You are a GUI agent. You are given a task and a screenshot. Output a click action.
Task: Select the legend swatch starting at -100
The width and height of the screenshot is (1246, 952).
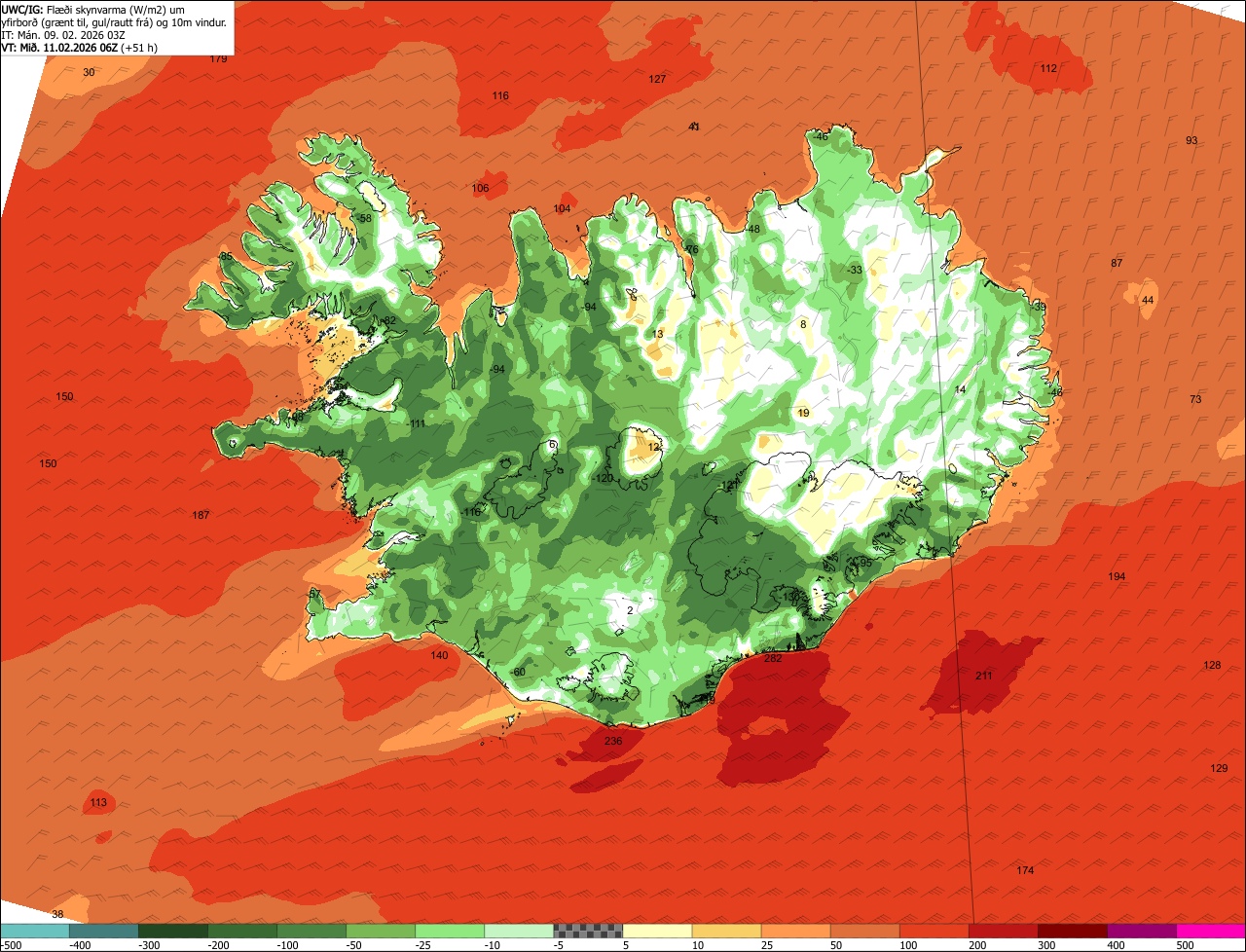tap(311, 931)
